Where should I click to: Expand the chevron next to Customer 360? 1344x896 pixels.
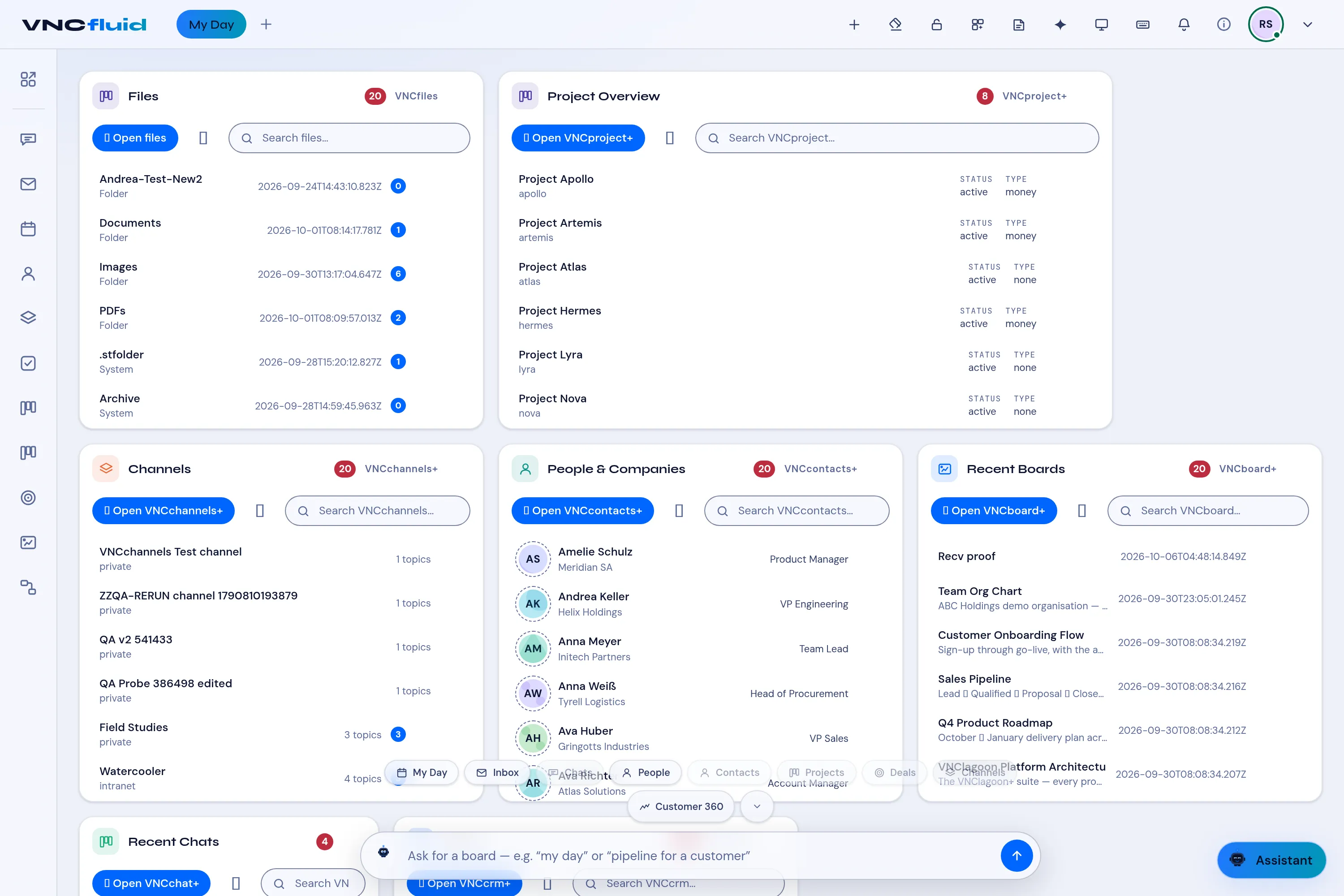pyautogui.click(x=757, y=806)
